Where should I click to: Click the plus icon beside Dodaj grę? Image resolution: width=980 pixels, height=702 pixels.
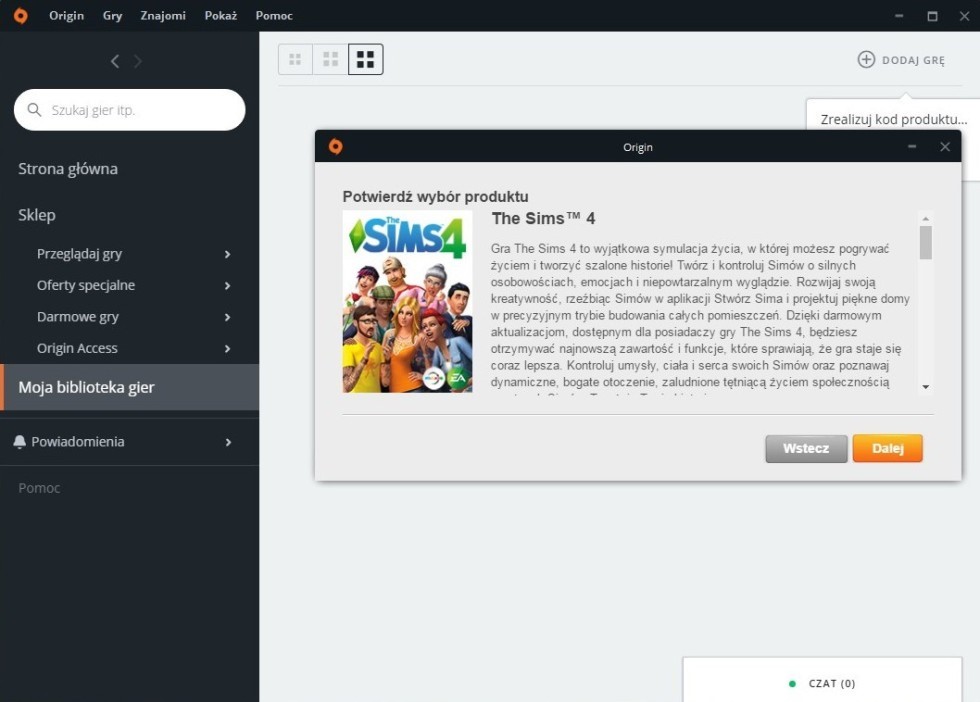tap(866, 59)
